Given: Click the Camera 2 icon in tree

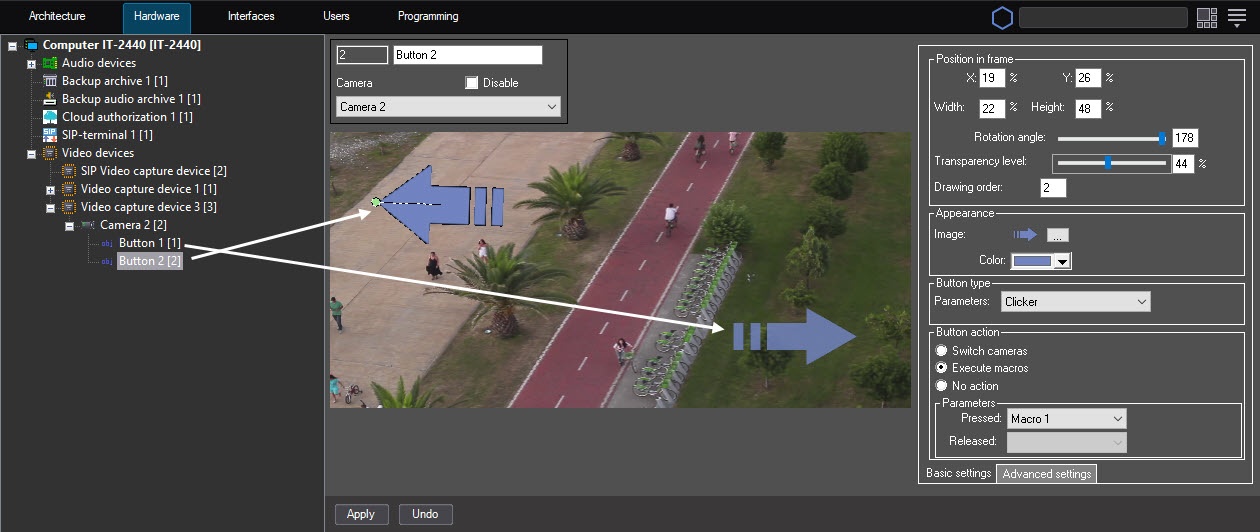Looking at the screenshot, I should pos(88,225).
